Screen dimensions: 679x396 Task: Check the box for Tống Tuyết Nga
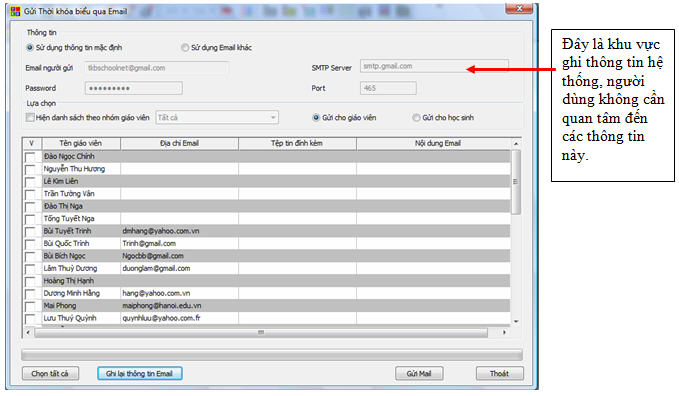coord(30,219)
